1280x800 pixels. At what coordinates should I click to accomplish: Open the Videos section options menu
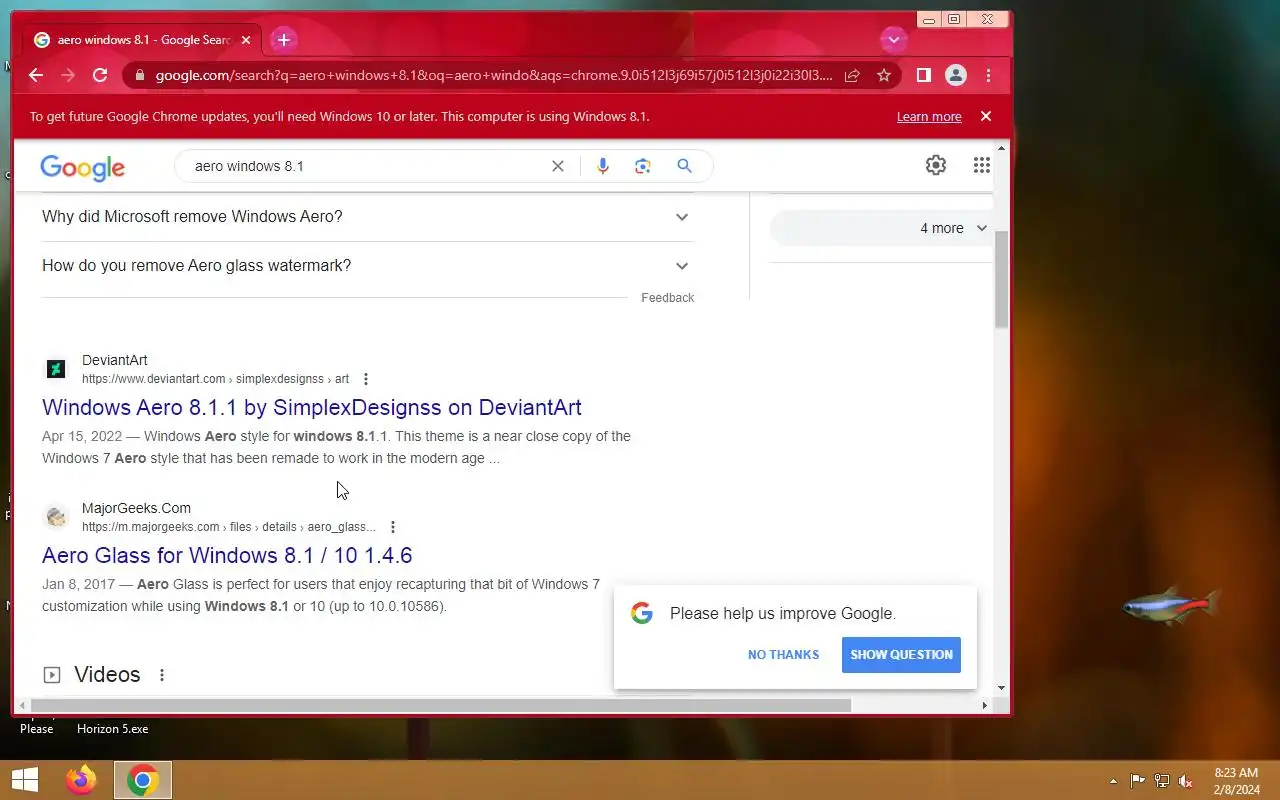162,675
